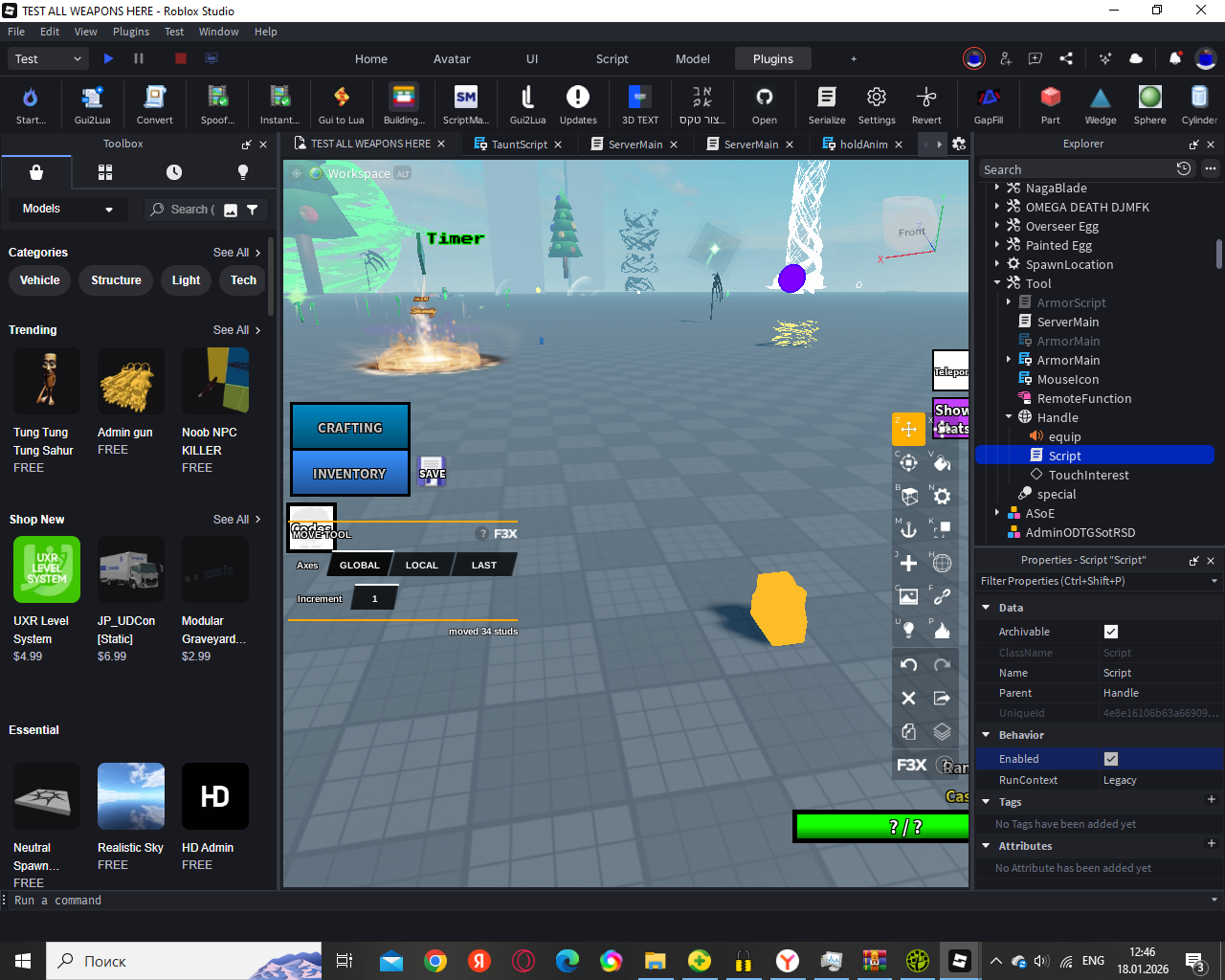Select LOCAL axes in F3X move tool
This screenshot has width=1225, height=980.
point(421,565)
